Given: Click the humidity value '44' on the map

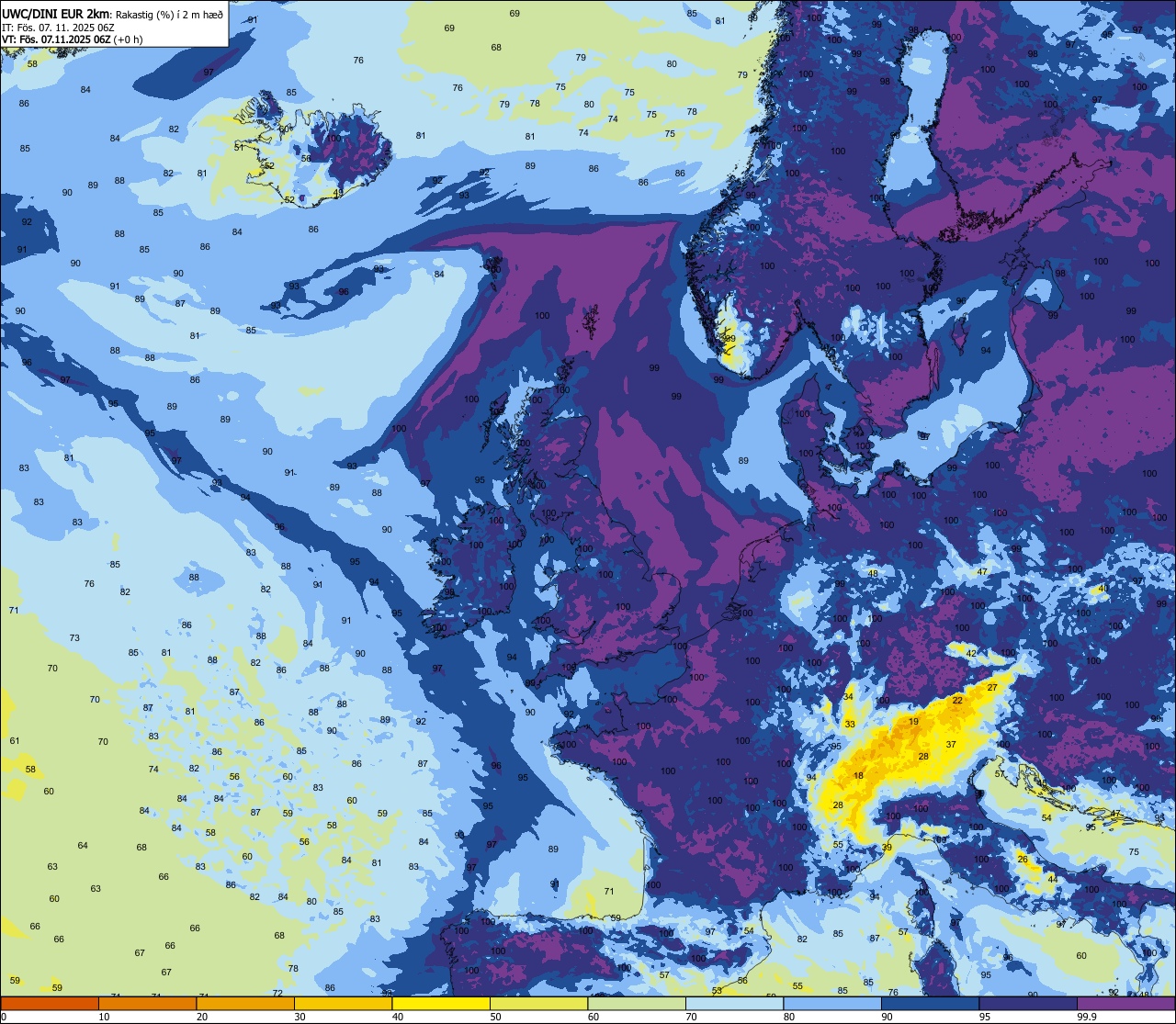Looking at the screenshot, I should coord(1052,880).
